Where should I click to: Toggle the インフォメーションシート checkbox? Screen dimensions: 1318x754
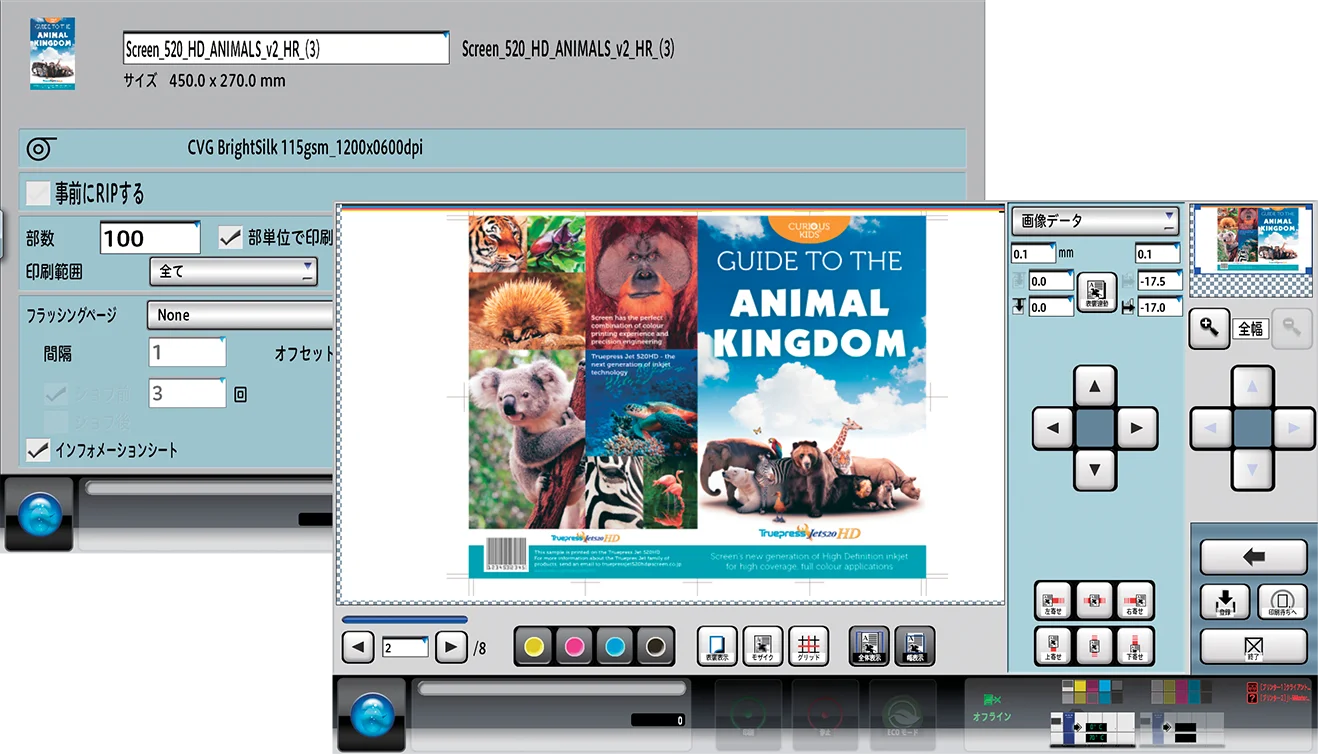pyautogui.click(x=38, y=450)
